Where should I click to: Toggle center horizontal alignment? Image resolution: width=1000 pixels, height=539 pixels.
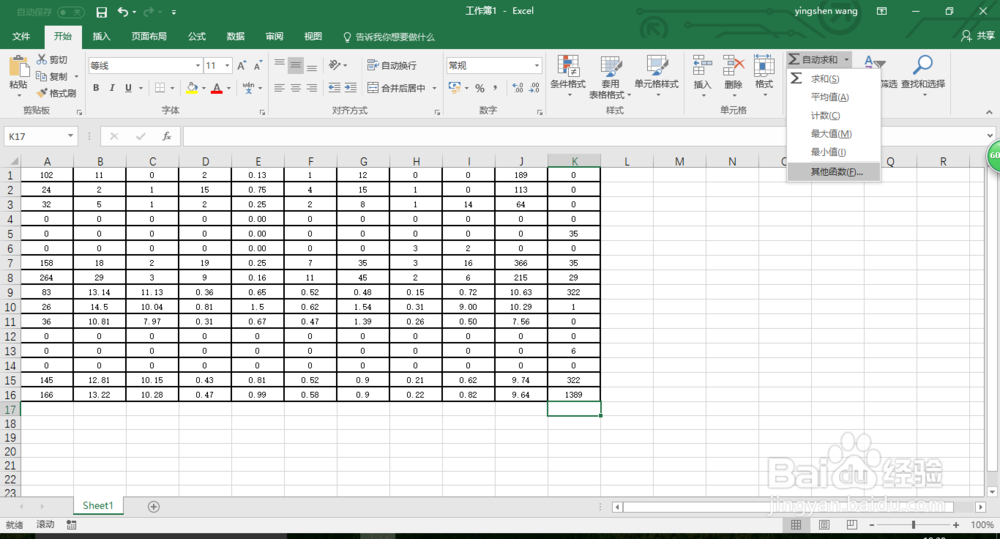click(295, 88)
